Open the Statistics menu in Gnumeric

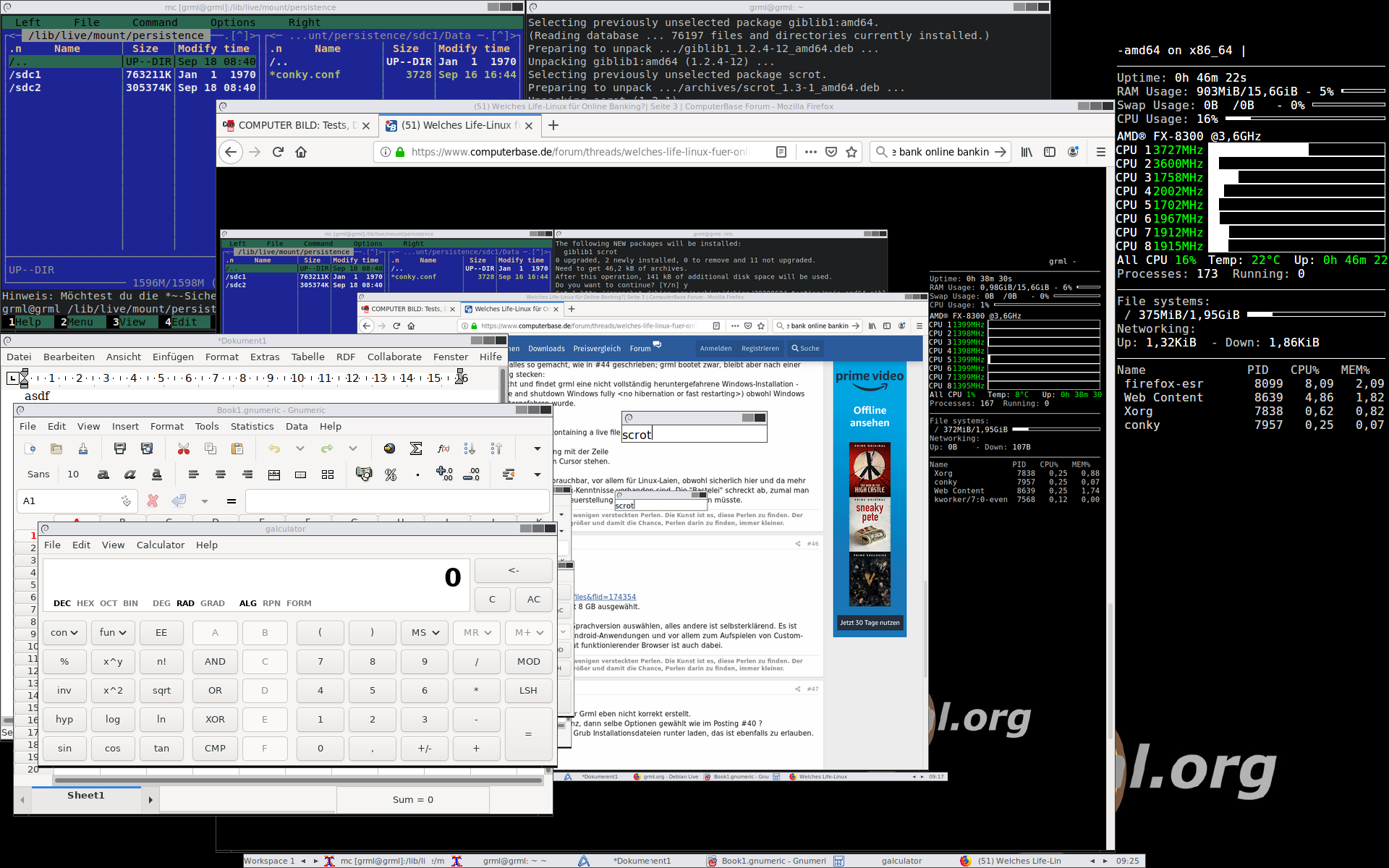click(252, 426)
